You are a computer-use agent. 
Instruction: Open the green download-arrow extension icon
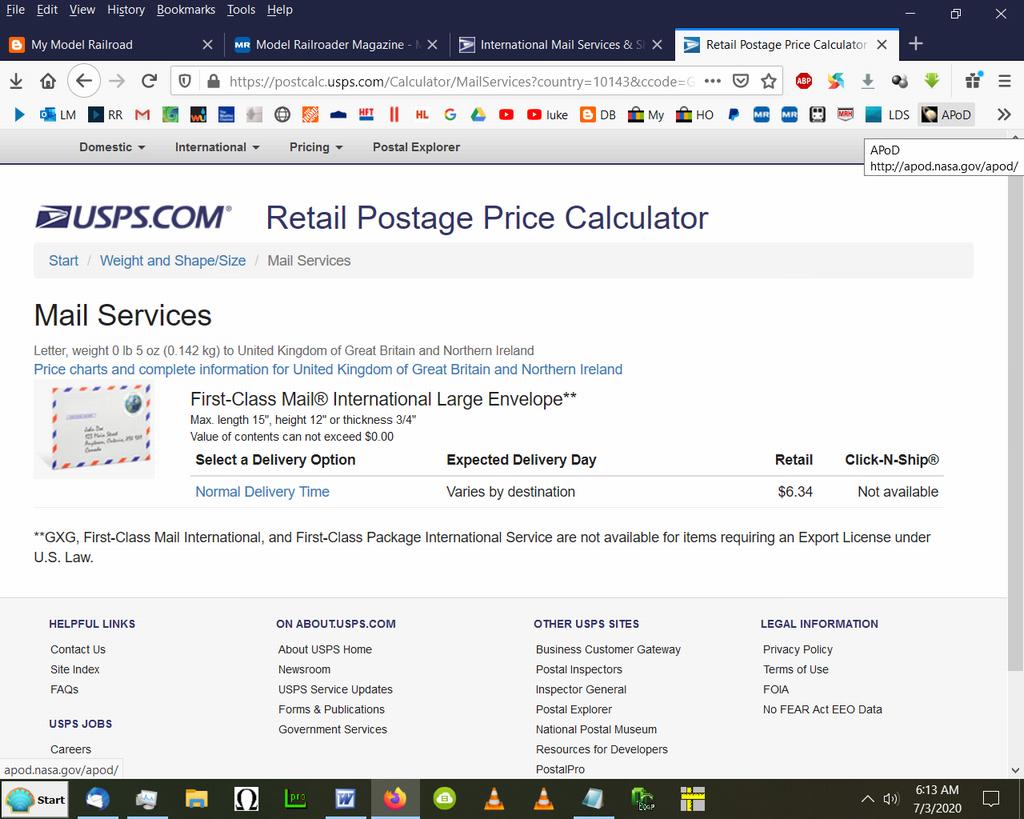point(932,81)
